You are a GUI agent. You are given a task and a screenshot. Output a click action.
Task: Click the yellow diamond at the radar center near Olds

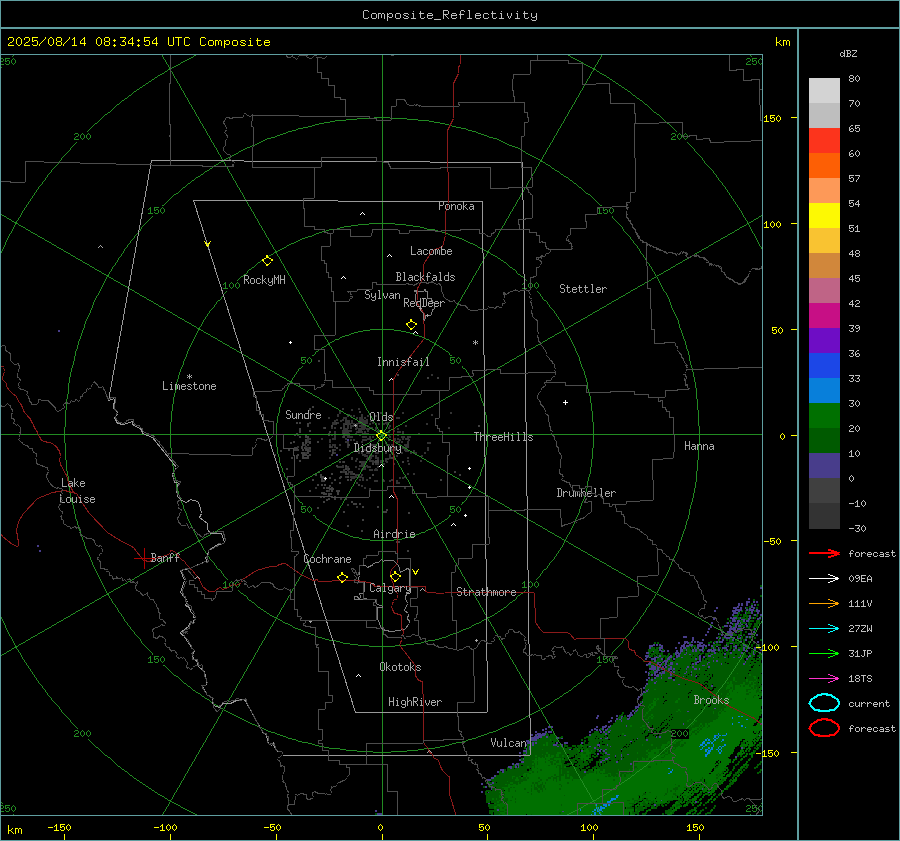[381, 436]
